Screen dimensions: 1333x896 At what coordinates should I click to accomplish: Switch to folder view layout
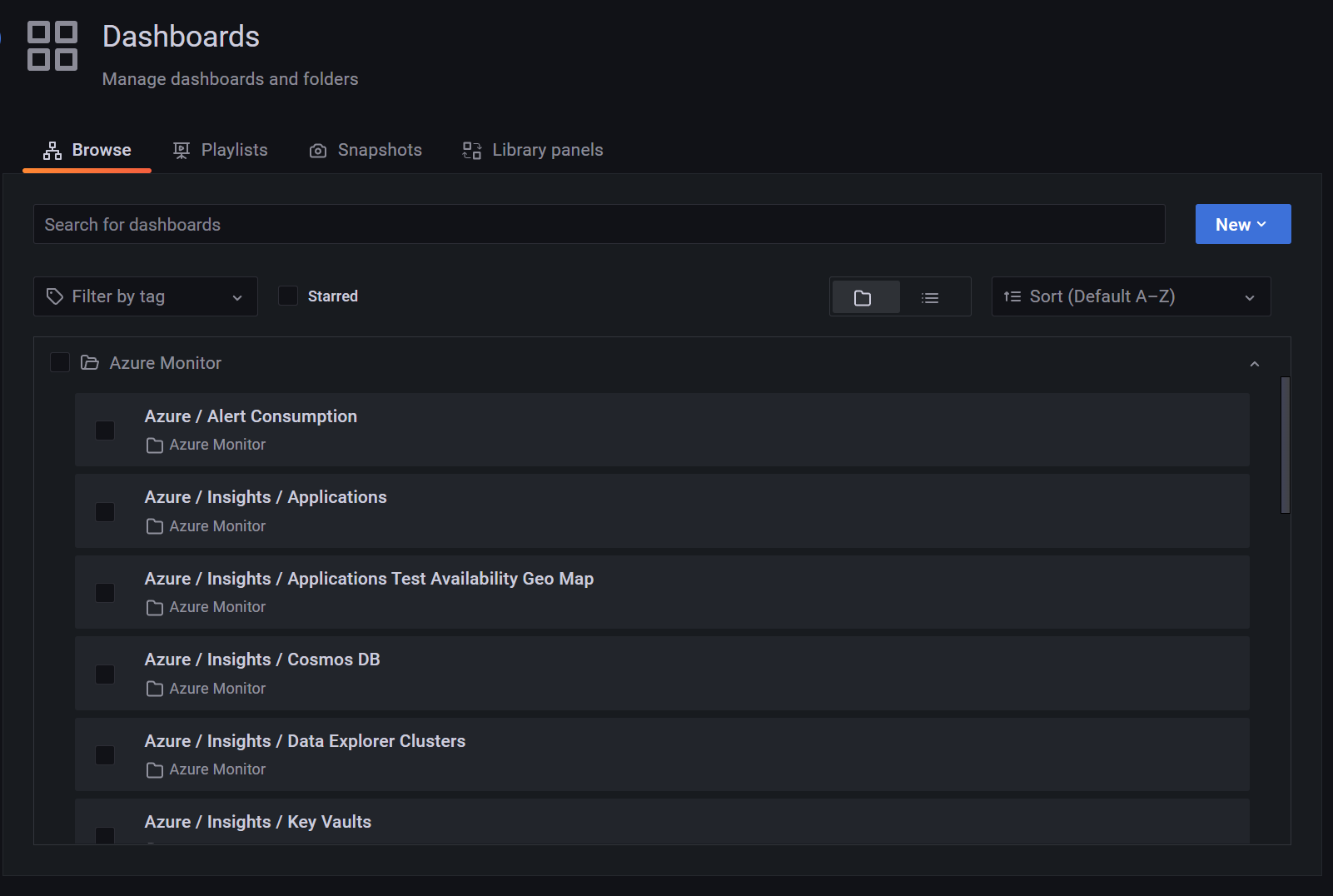tap(863, 297)
